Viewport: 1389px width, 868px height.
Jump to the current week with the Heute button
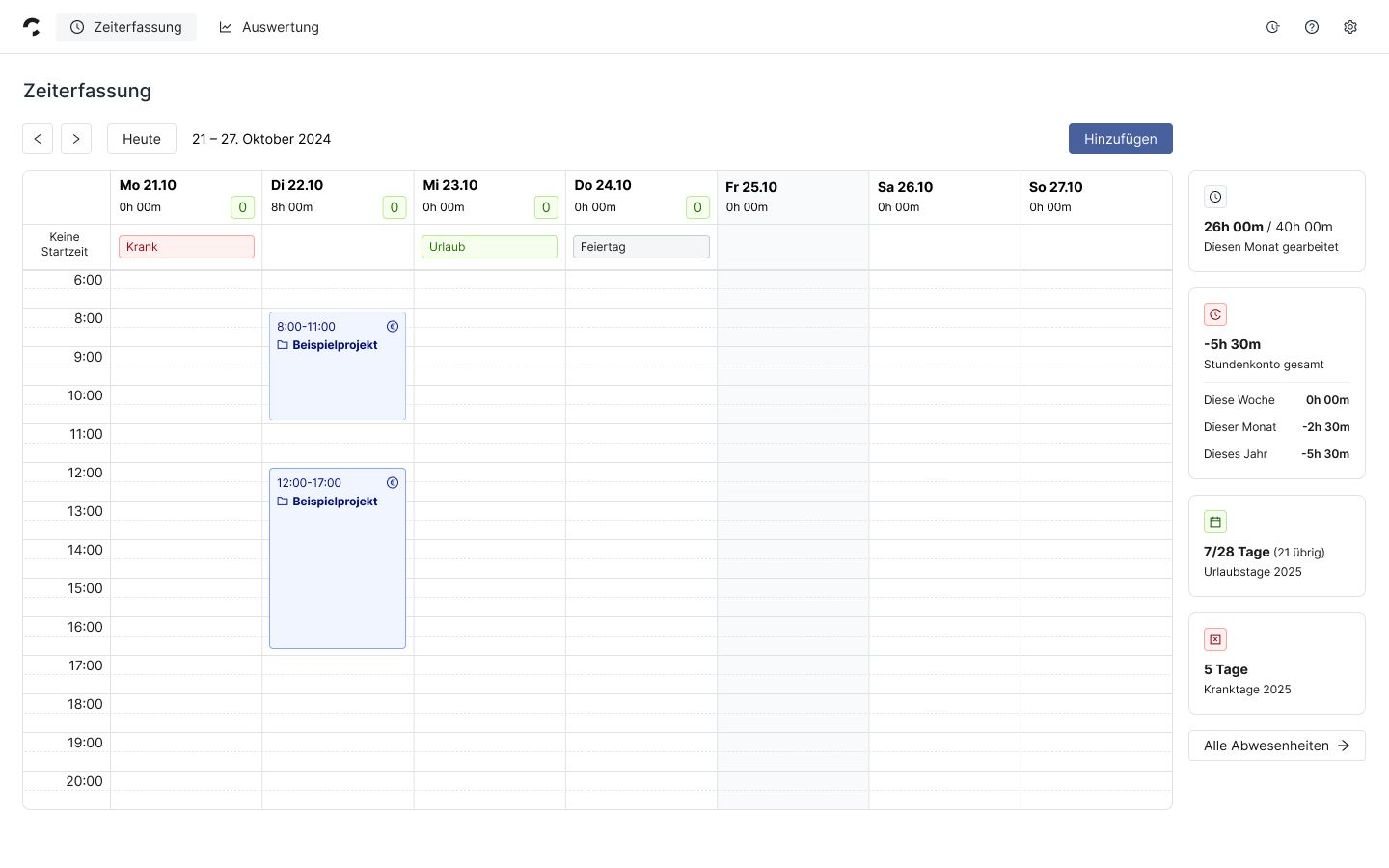pyautogui.click(x=142, y=139)
